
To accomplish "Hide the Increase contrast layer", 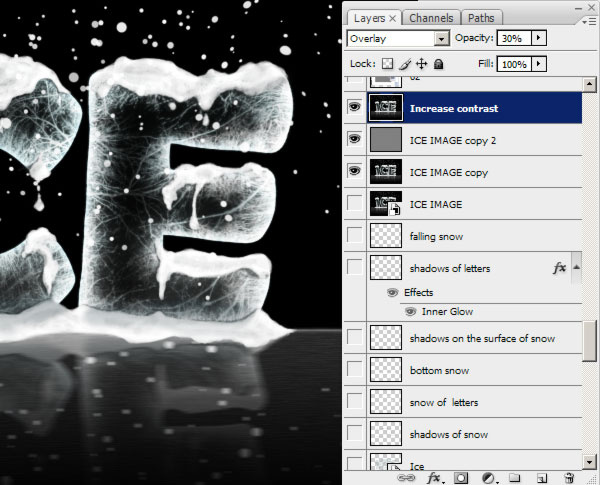I will (x=354, y=108).
